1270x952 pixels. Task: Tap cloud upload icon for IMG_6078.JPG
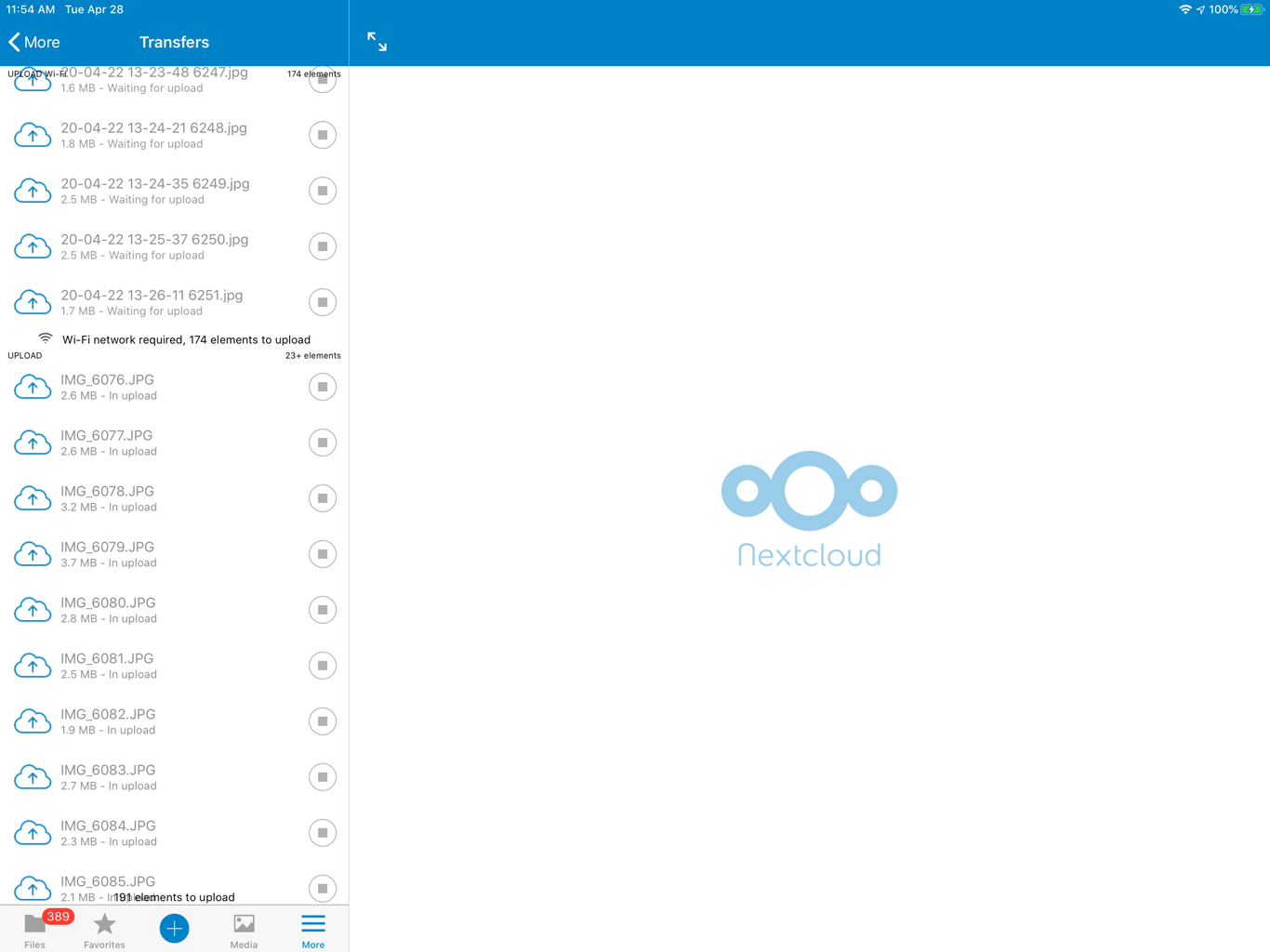[x=33, y=498]
